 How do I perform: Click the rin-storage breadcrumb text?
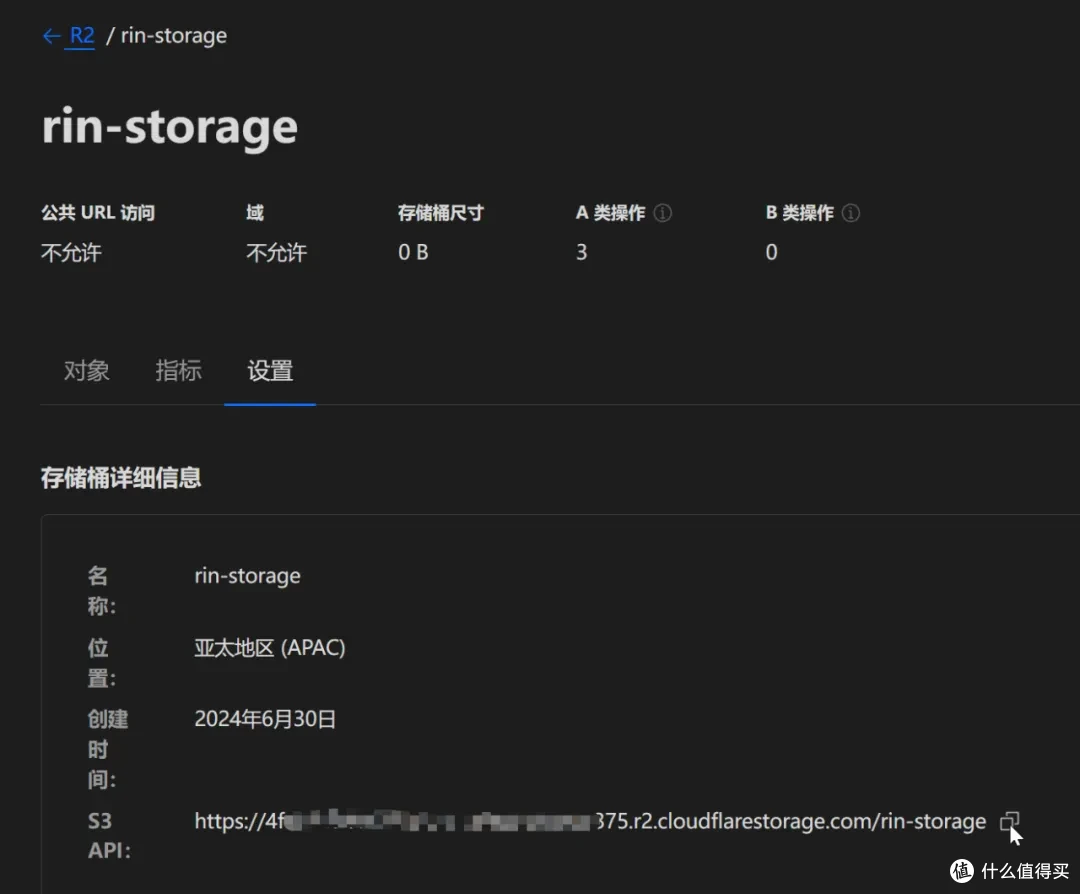click(x=174, y=36)
